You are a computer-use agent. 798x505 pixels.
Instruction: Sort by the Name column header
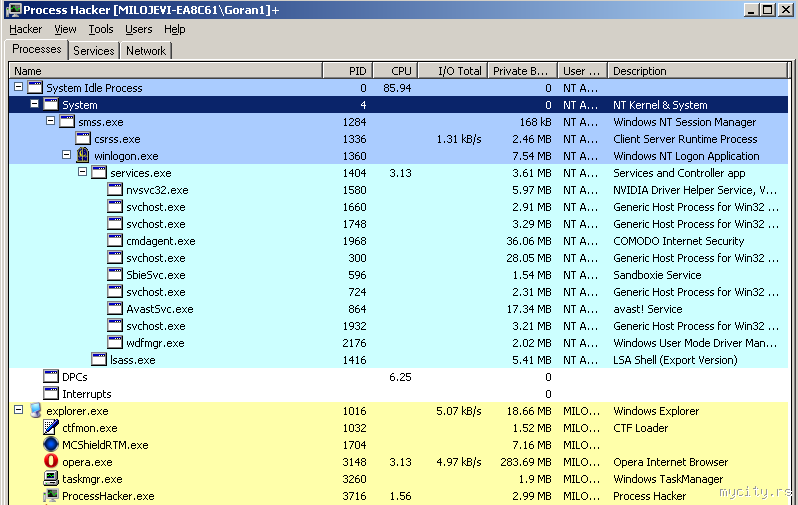click(x=166, y=71)
